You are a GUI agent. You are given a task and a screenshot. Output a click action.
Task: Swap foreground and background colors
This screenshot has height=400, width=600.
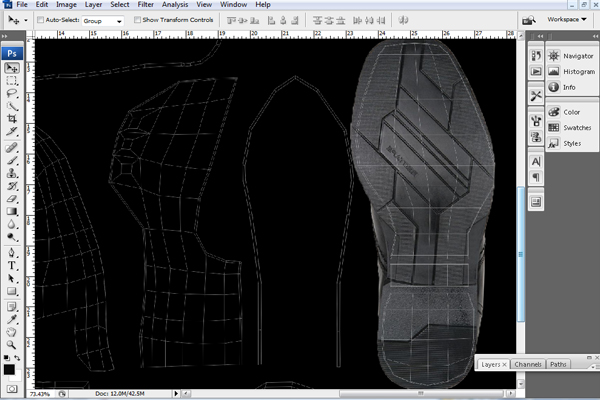17,358
